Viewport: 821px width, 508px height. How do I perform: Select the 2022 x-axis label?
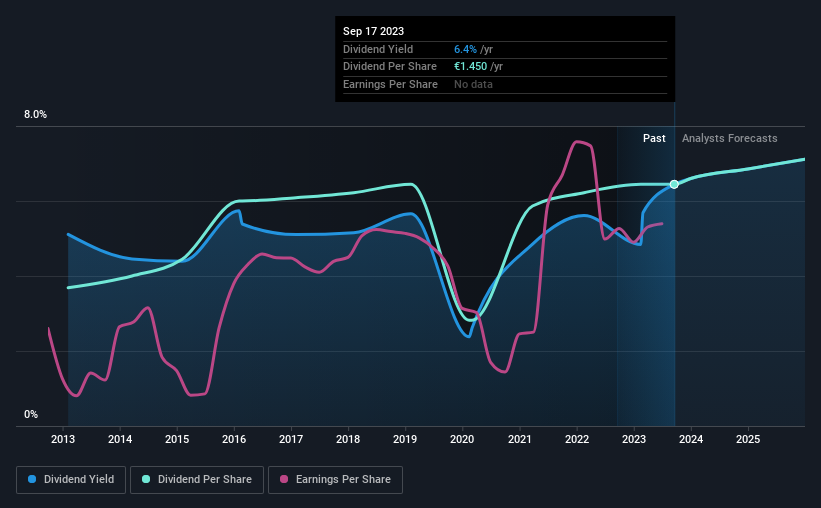point(577,439)
